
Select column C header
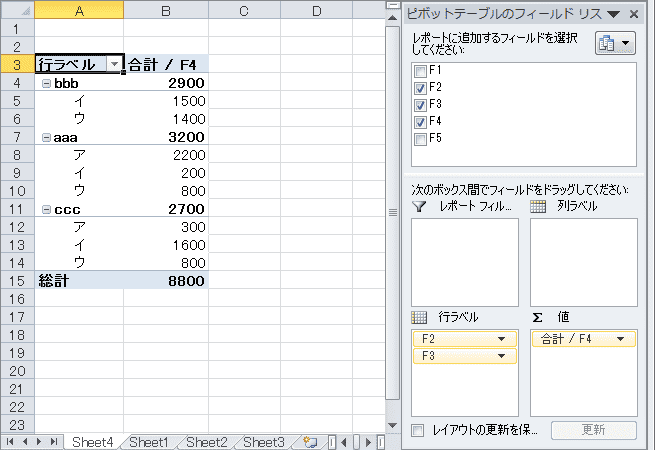244,10
